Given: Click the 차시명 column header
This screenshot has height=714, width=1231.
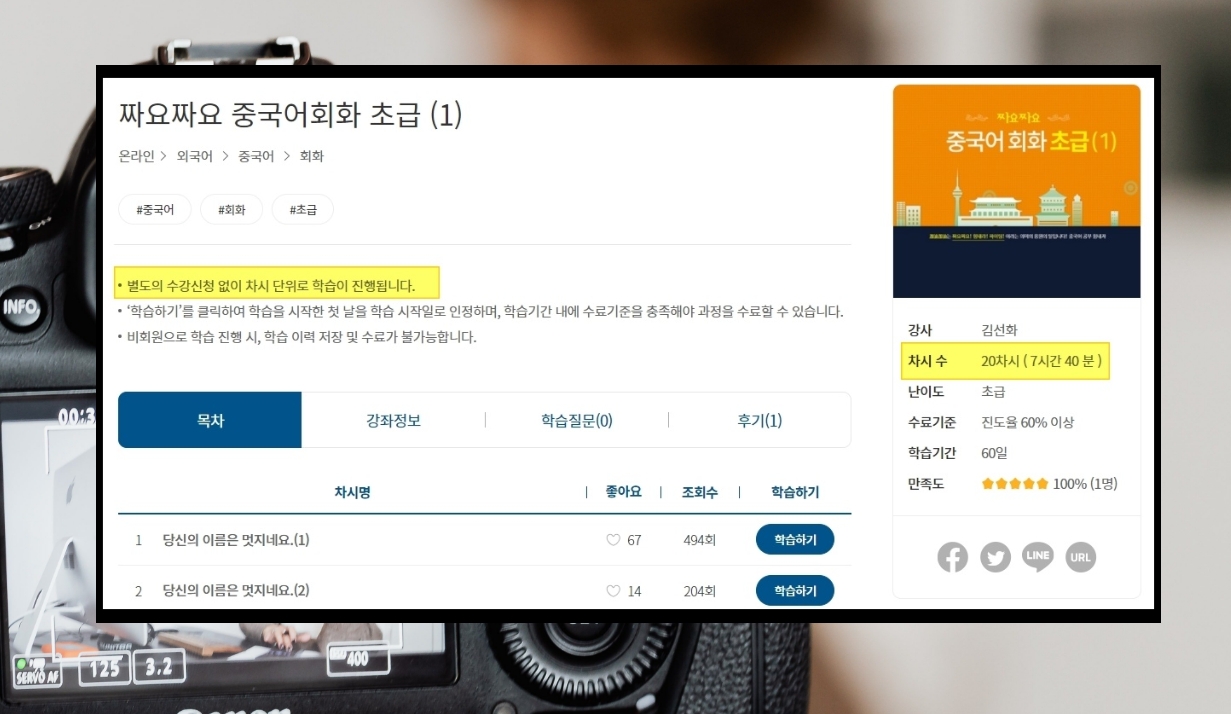Looking at the screenshot, I should point(352,492).
